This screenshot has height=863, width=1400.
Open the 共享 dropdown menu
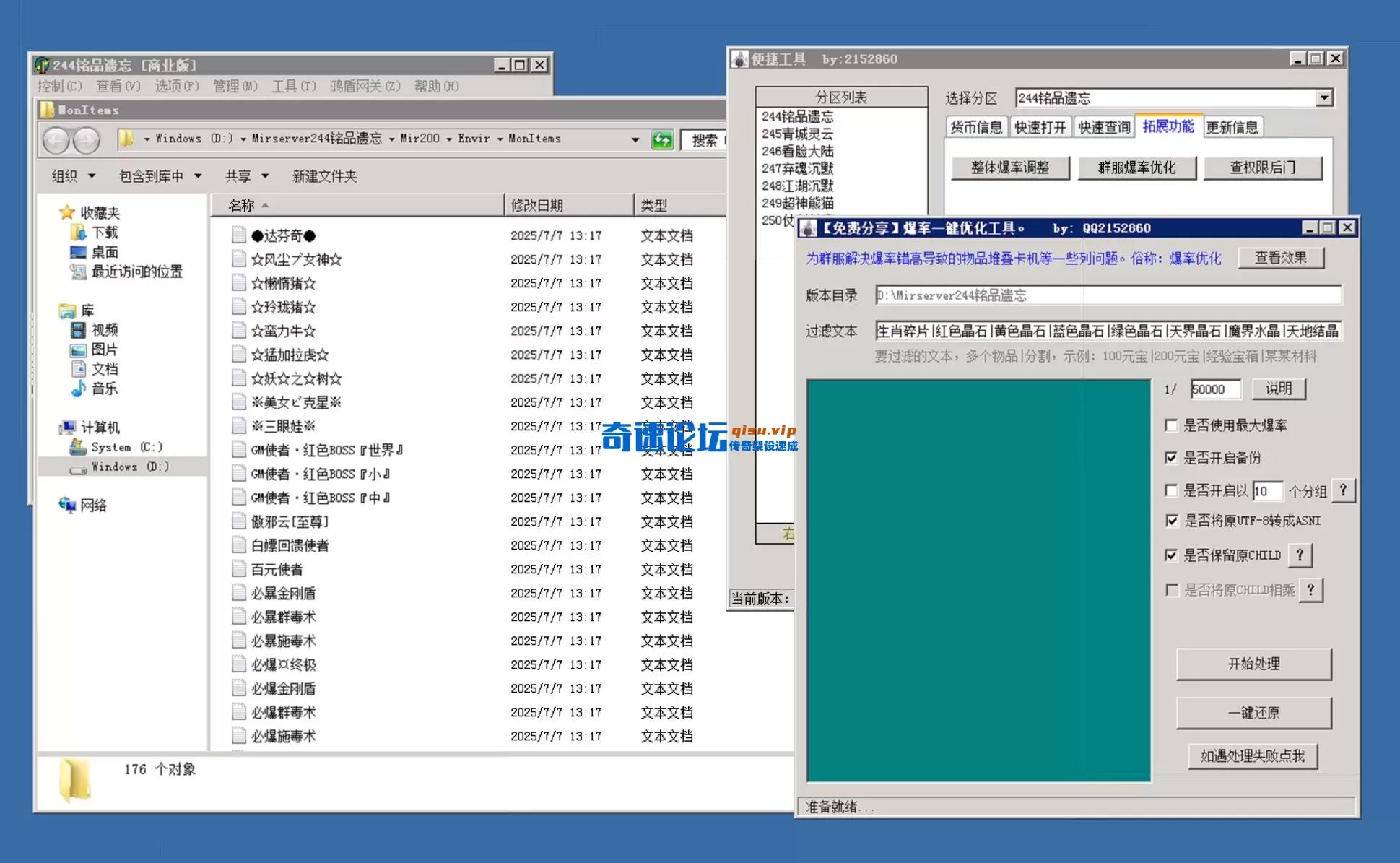[x=245, y=175]
